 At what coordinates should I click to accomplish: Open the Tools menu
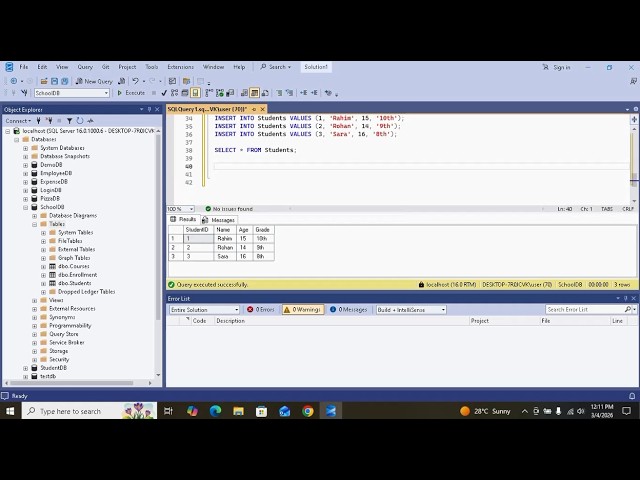click(151, 67)
